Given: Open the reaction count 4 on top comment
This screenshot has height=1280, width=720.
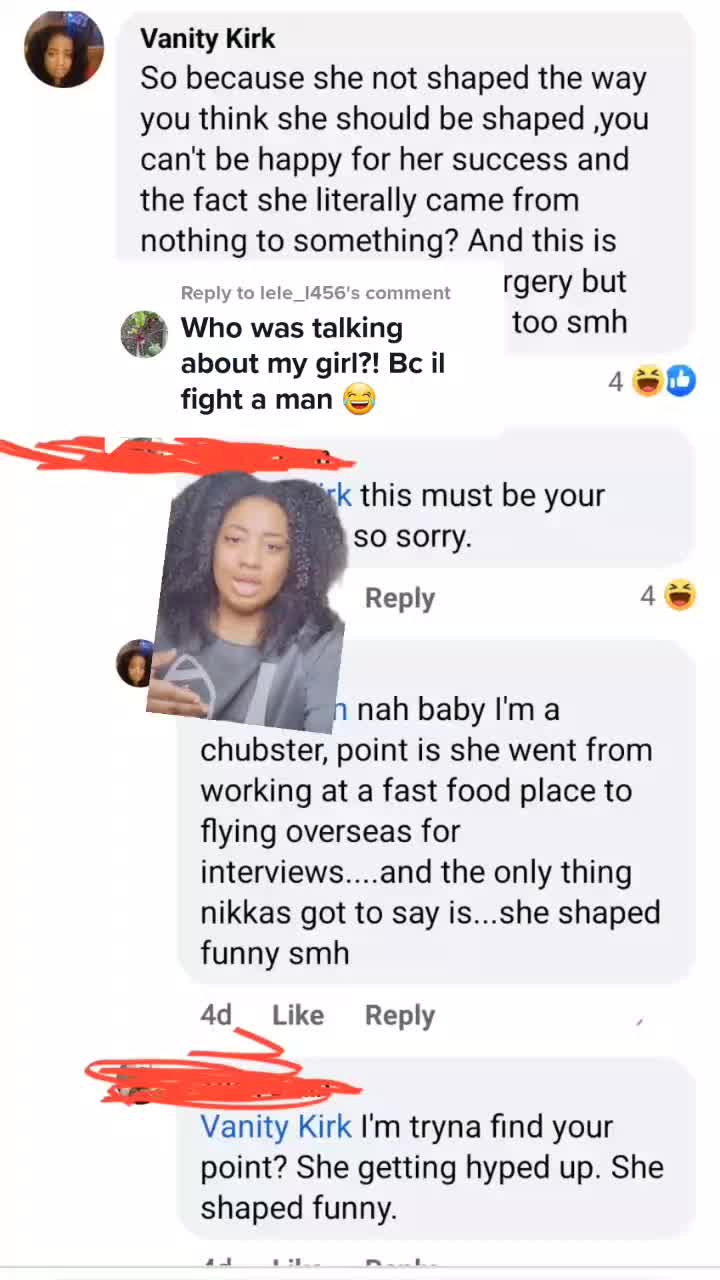Looking at the screenshot, I should (x=616, y=381).
